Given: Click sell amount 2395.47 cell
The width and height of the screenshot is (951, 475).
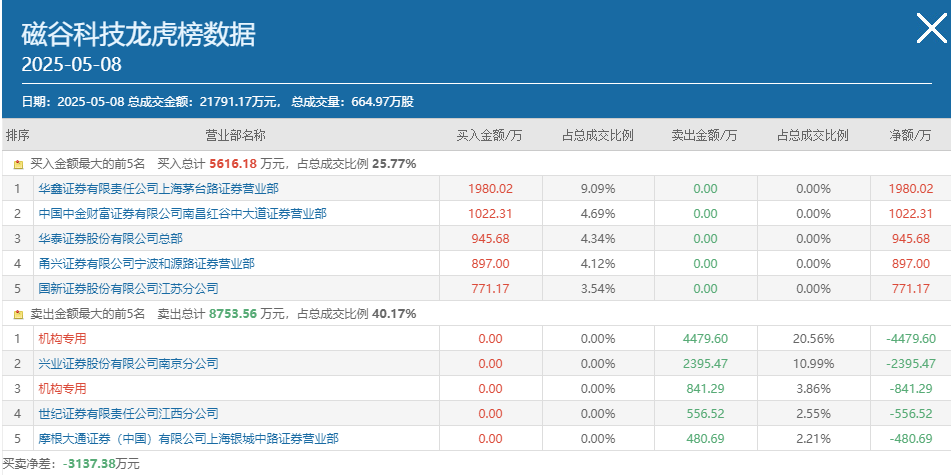Looking at the screenshot, I should (705, 363).
